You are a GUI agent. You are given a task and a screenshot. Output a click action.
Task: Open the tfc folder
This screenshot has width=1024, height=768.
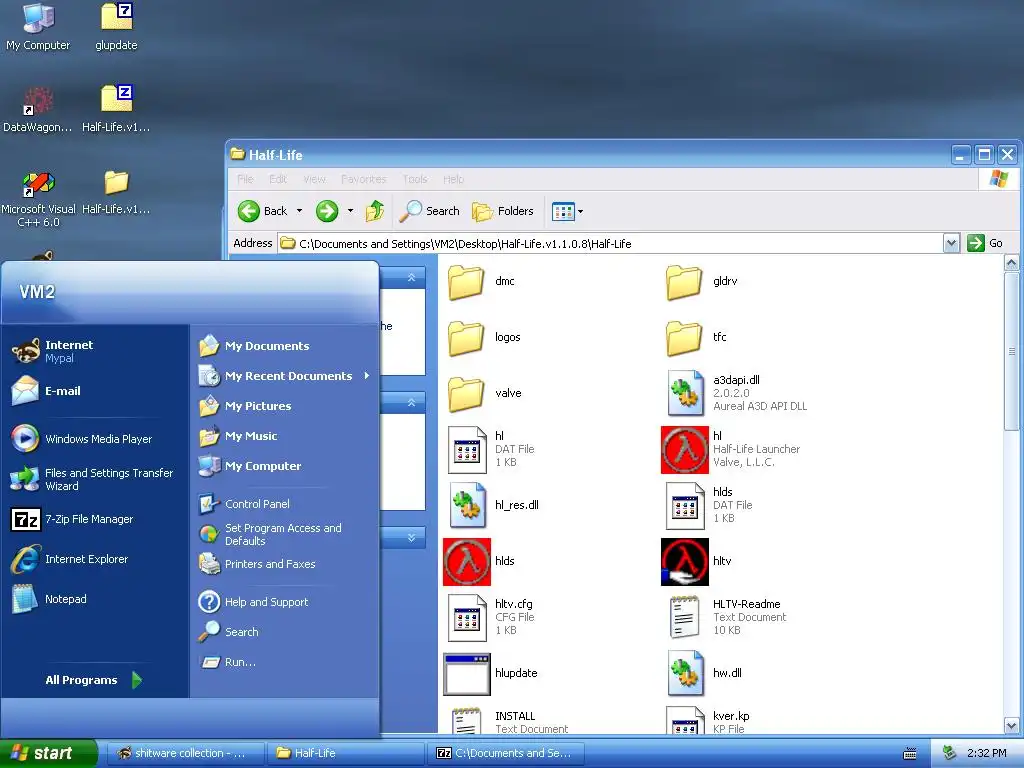click(684, 338)
